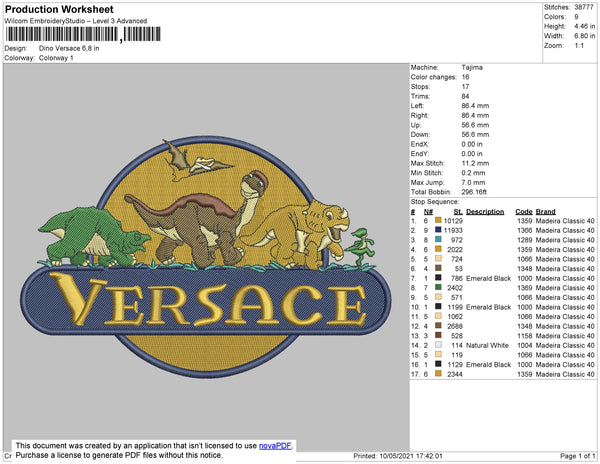Click thread code '1158' in row 13
Image resolution: width=600 pixels, height=464 pixels.
pos(525,336)
